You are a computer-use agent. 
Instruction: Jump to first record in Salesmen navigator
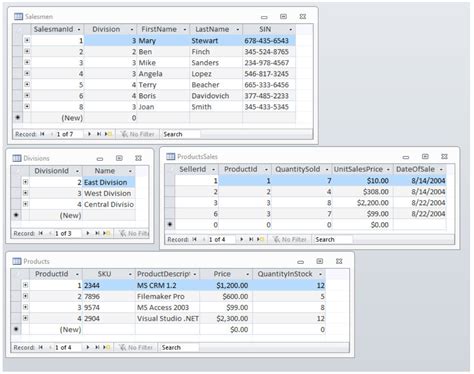pos(42,134)
